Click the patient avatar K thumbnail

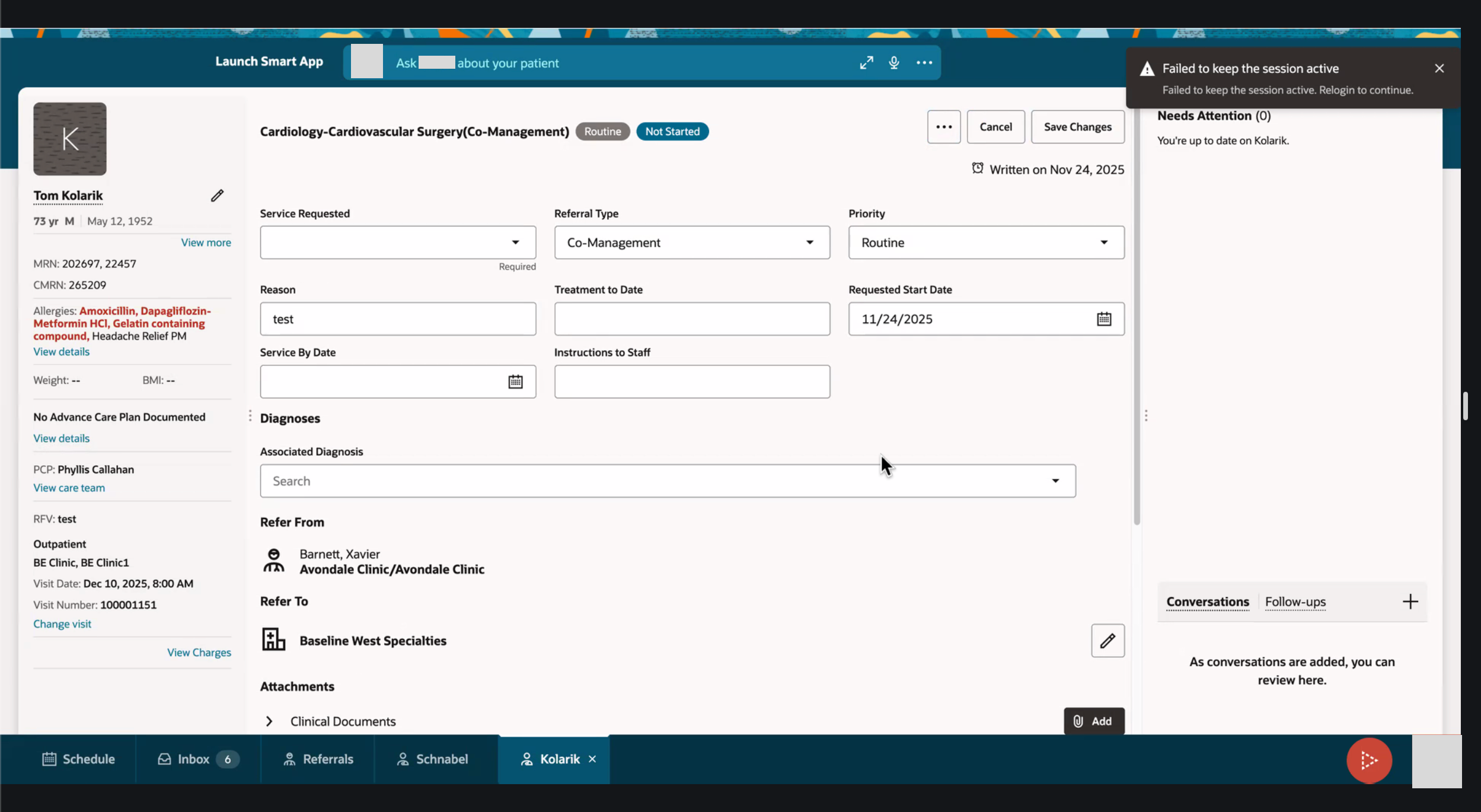coord(70,139)
